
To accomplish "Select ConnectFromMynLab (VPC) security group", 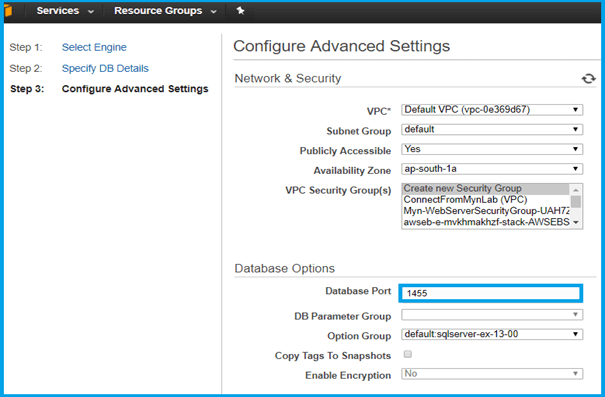I will click(x=485, y=200).
